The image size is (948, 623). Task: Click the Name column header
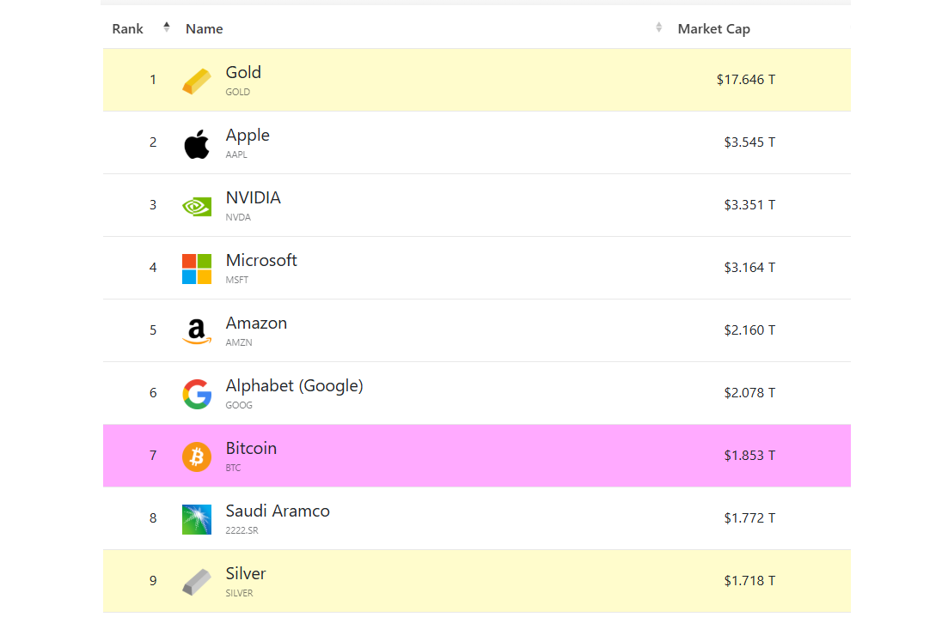(204, 28)
